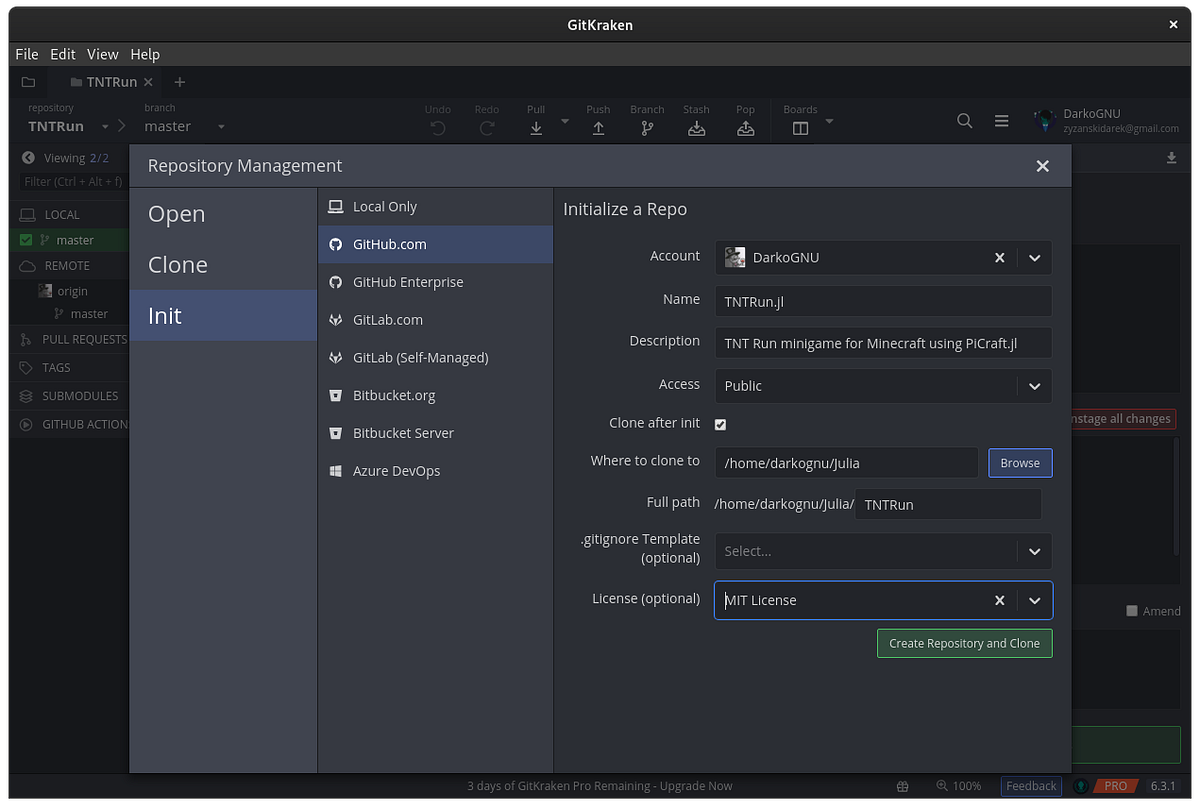Adjust the 100% zoom level control
The height and width of the screenshot is (807, 1200).
(x=959, y=786)
